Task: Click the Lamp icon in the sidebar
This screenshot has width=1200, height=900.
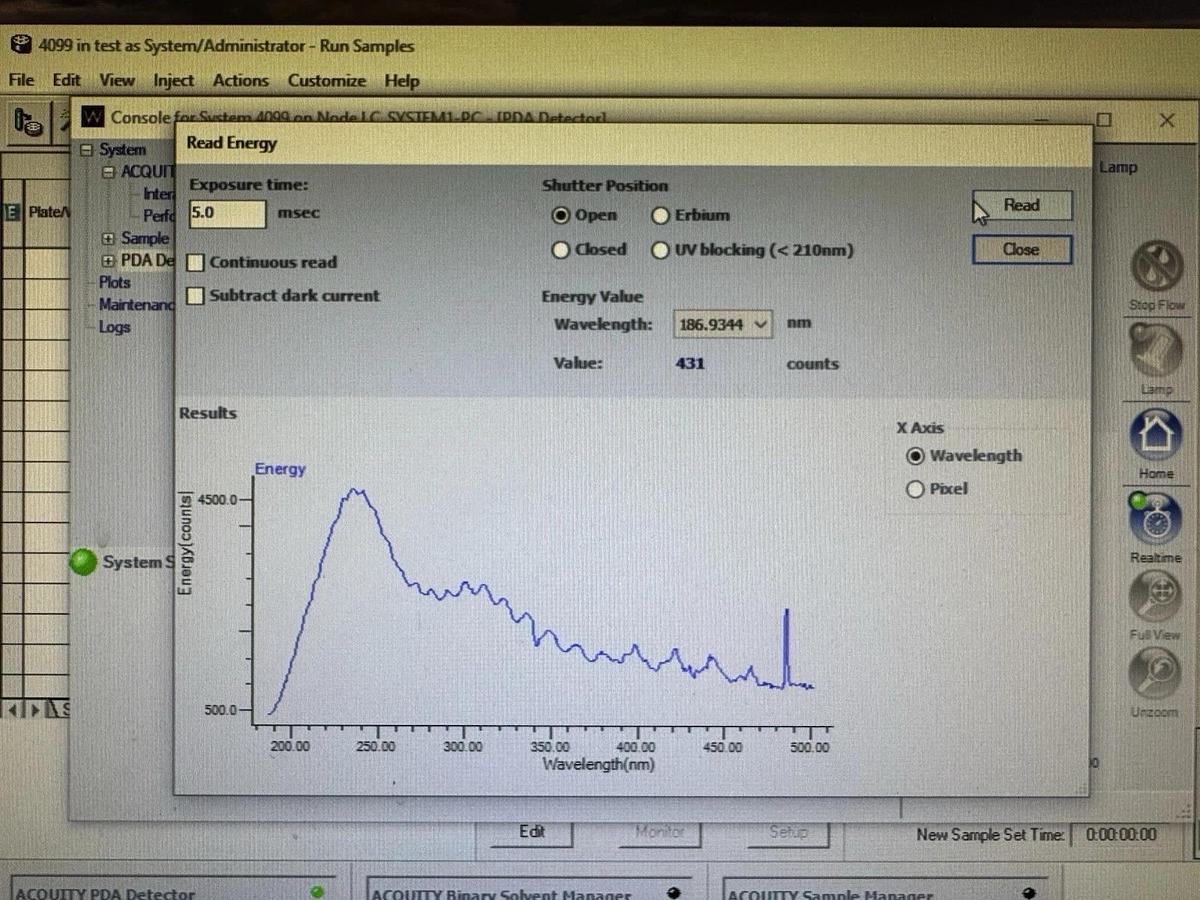Action: (x=1156, y=351)
